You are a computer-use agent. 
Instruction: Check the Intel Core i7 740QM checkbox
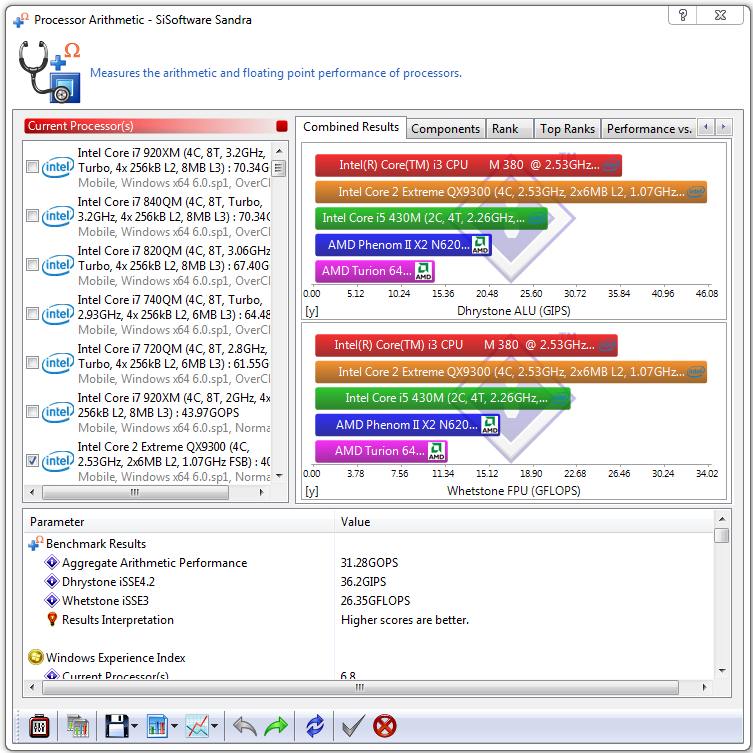pyautogui.click(x=32, y=314)
